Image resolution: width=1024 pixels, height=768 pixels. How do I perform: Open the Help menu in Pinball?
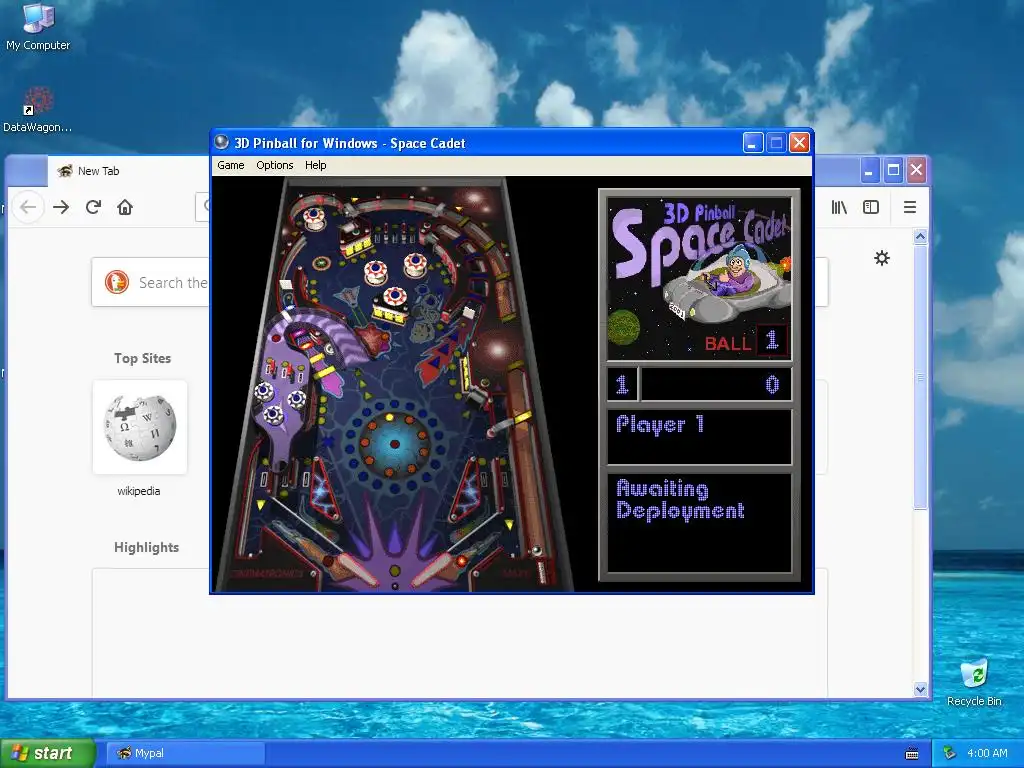click(x=315, y=165)
